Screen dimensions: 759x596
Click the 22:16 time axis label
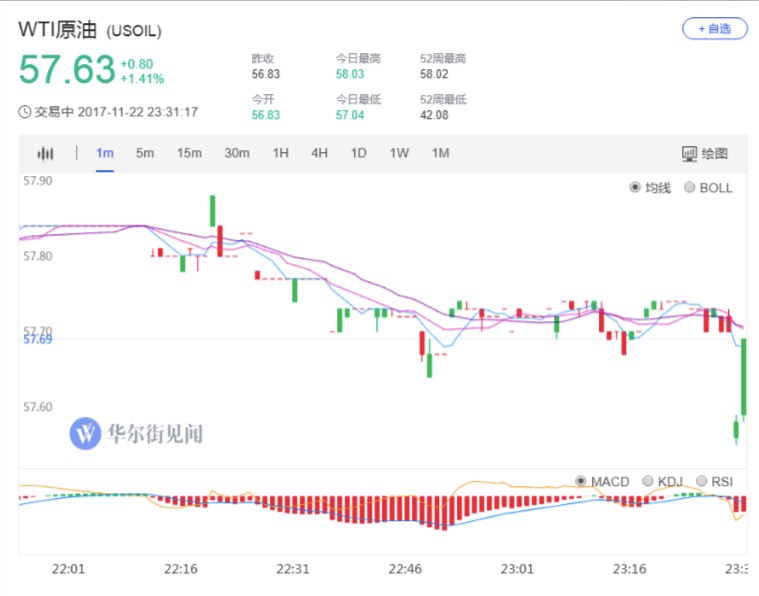click(x=181, y=569)
